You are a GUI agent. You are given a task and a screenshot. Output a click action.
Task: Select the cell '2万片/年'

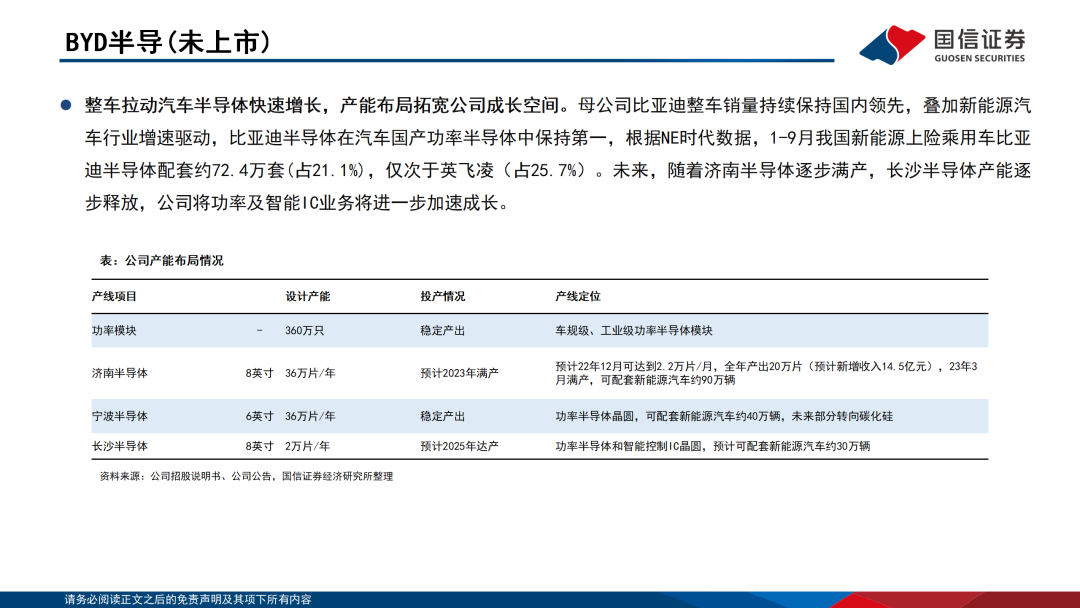307,446
